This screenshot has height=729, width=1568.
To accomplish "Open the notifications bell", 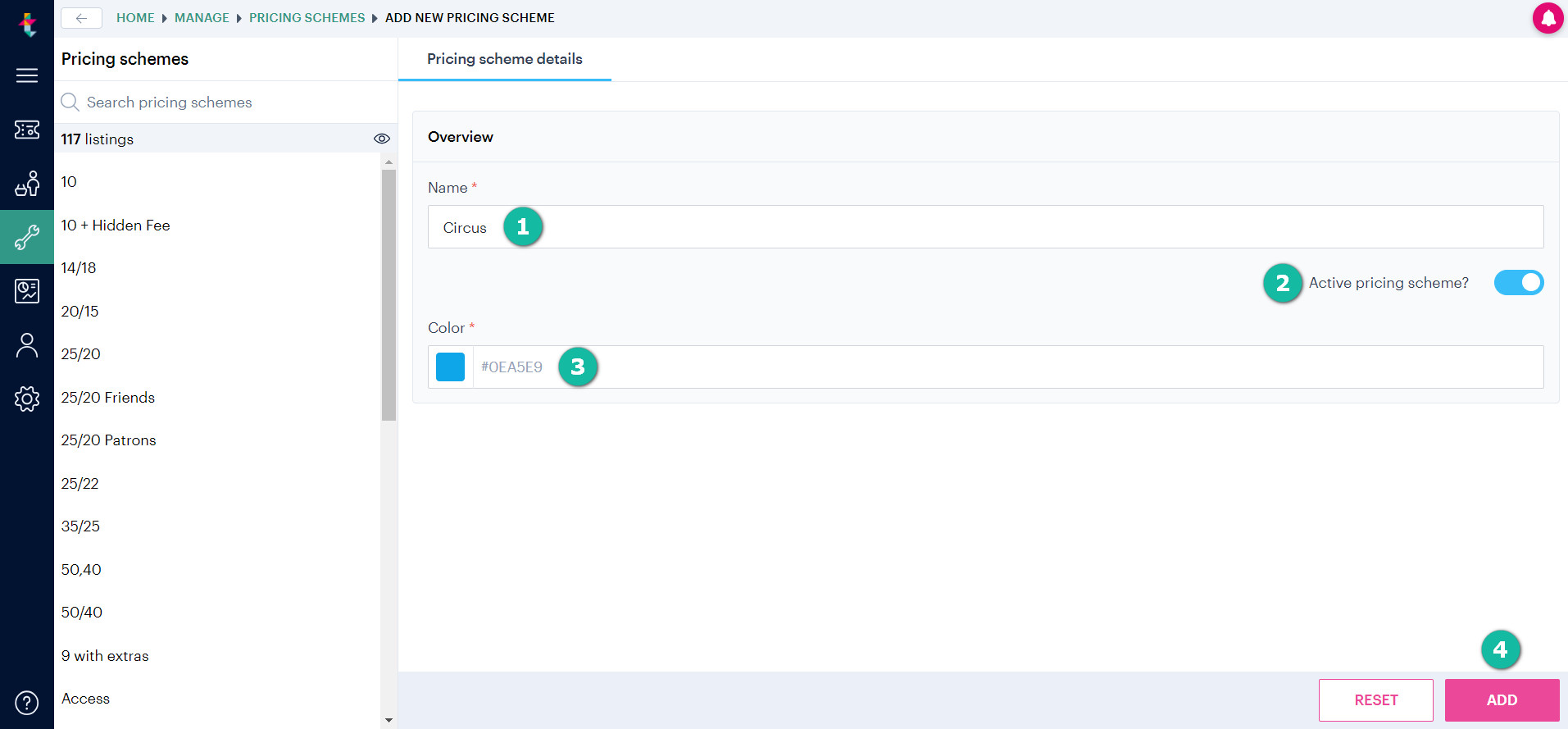I will [1548, 18].
